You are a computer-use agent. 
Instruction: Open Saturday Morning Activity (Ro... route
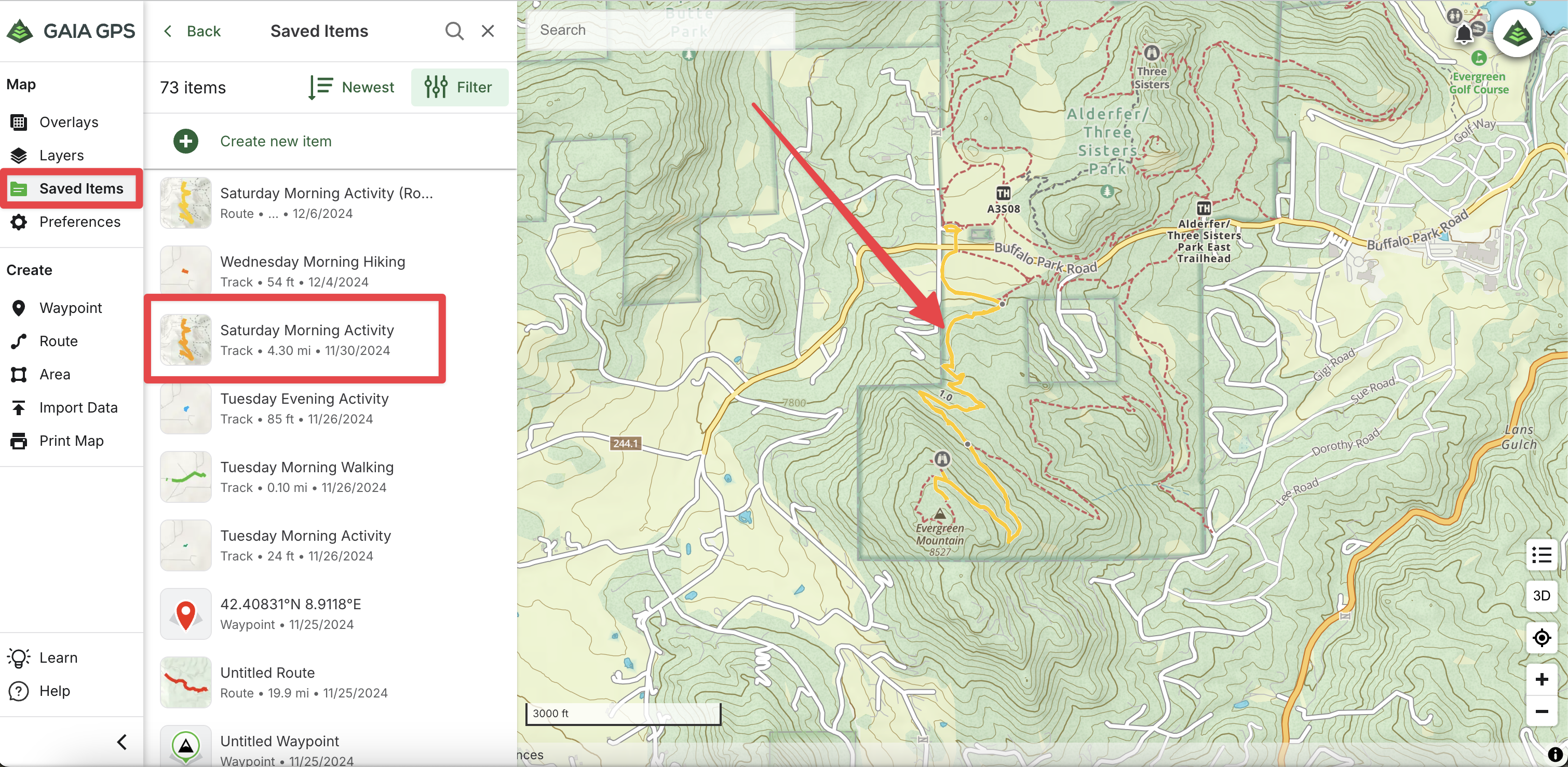(x=330, y=203)
